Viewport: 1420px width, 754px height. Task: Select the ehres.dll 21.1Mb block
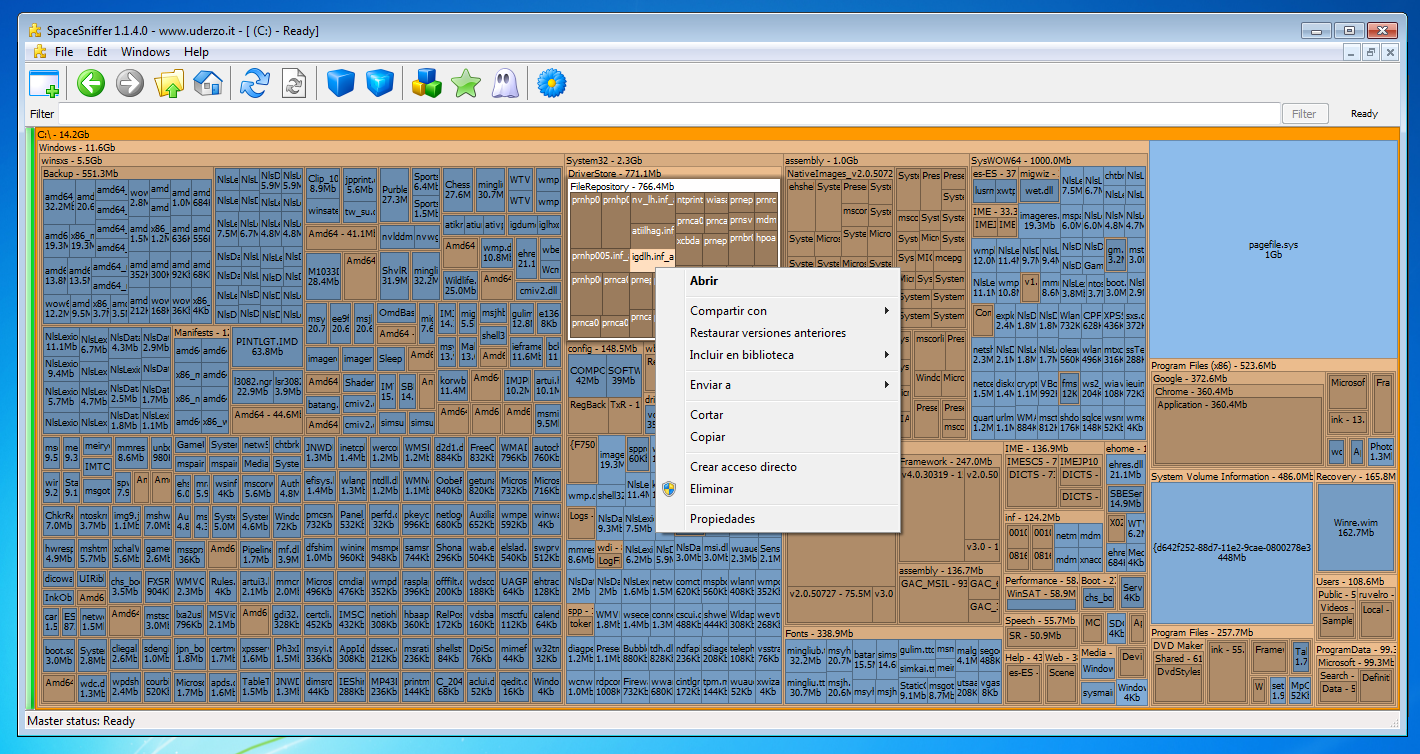coord(1126,469)
